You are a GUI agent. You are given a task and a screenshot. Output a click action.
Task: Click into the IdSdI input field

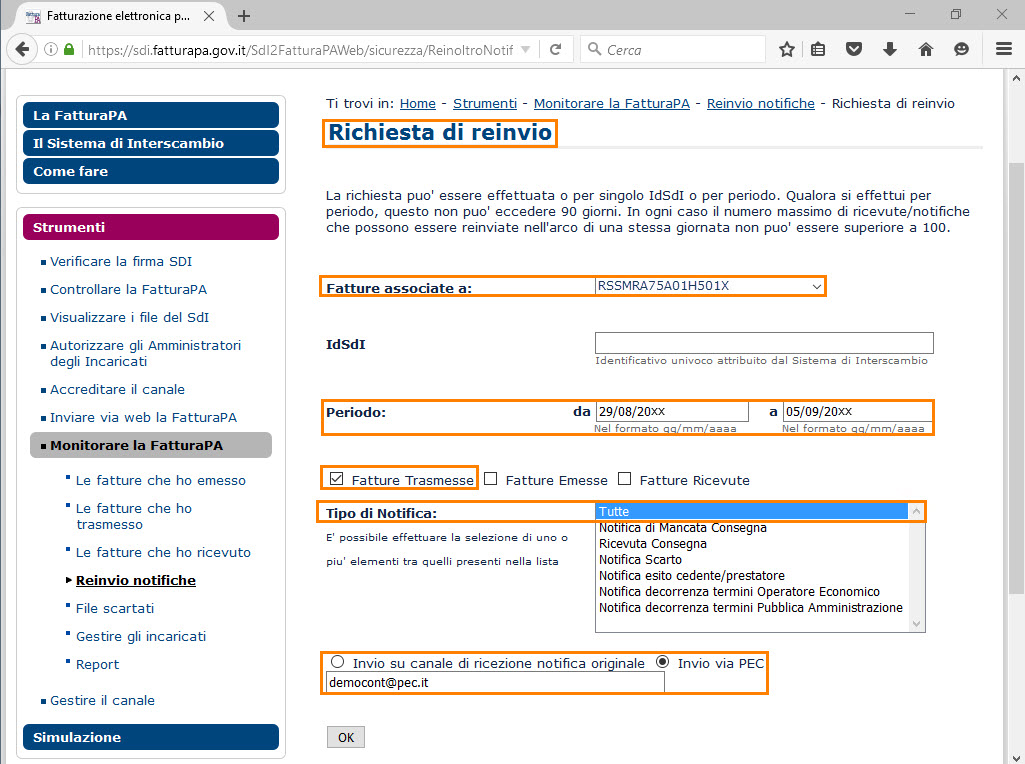(764, 343)
